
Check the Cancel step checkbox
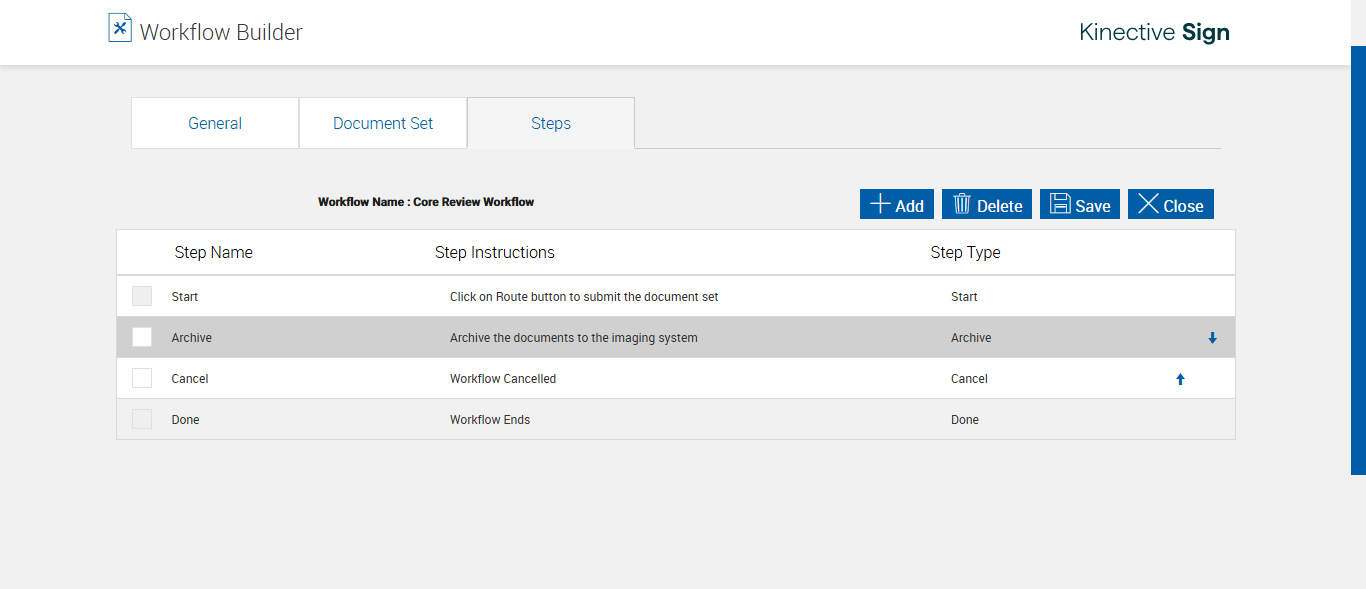point(142,378)
